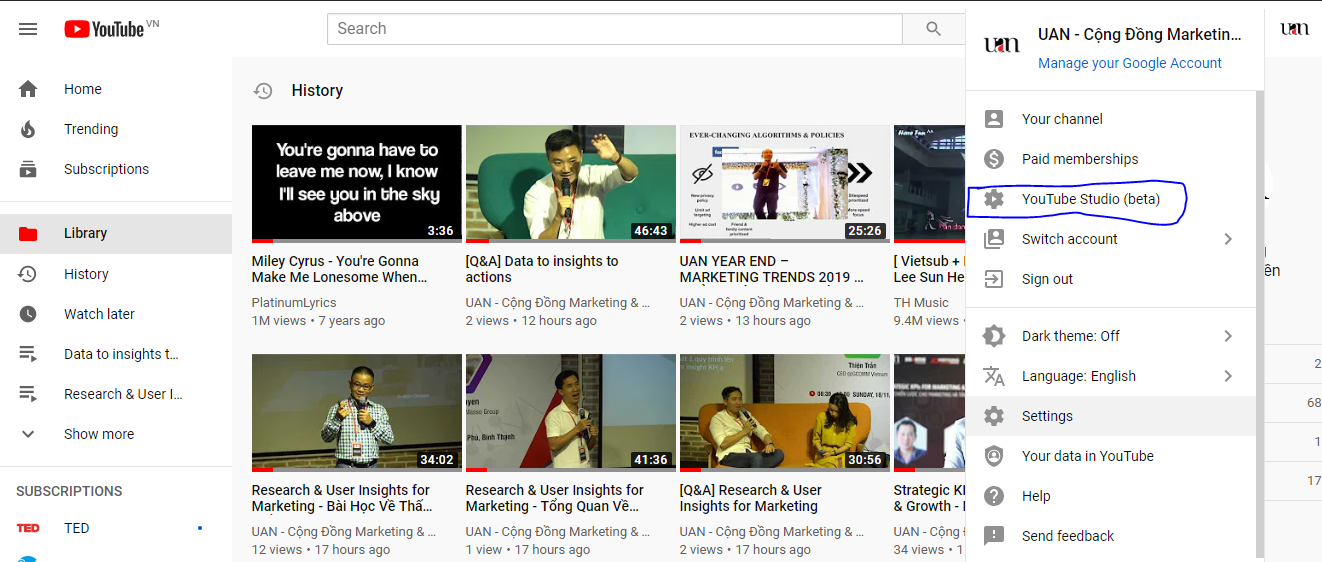Click the YouTube Studio gear icon
Screen dimensions: 1322x562
994,199
